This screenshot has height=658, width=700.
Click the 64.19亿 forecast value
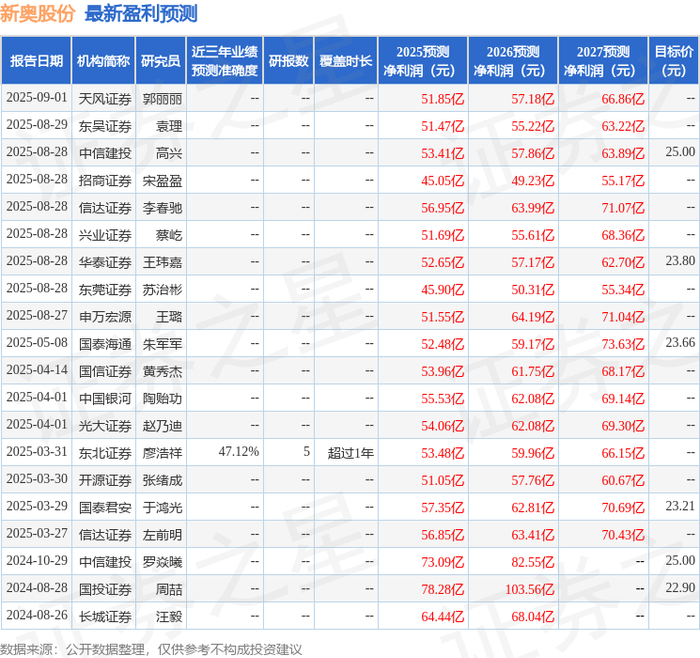(533, 317)
